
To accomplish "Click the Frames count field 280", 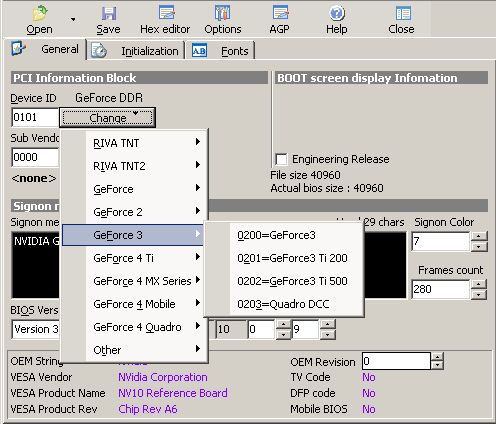I will pos(441,289).
